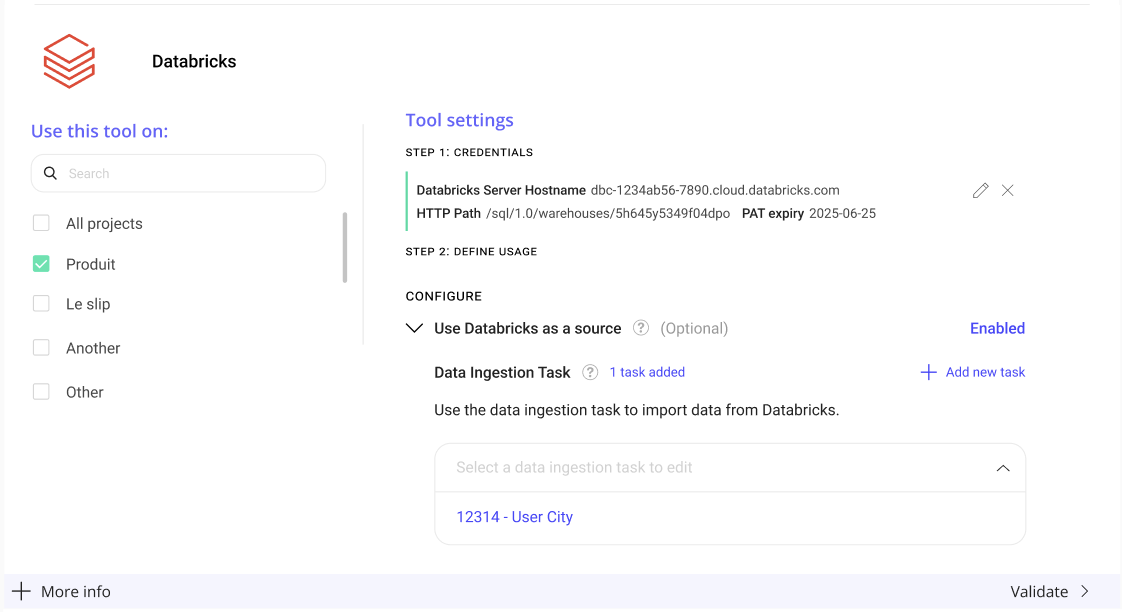Remove credentials with the X icon

pos(1008,190)
